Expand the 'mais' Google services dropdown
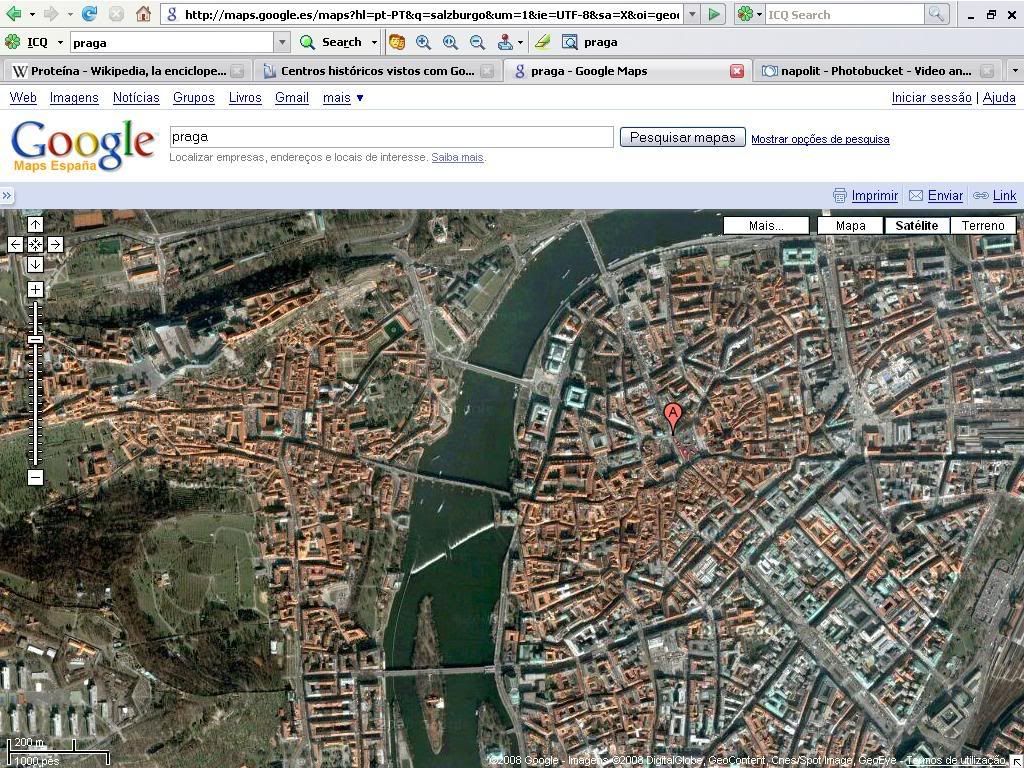This screenshot has width=1024, height=768. tap(343, 97)
